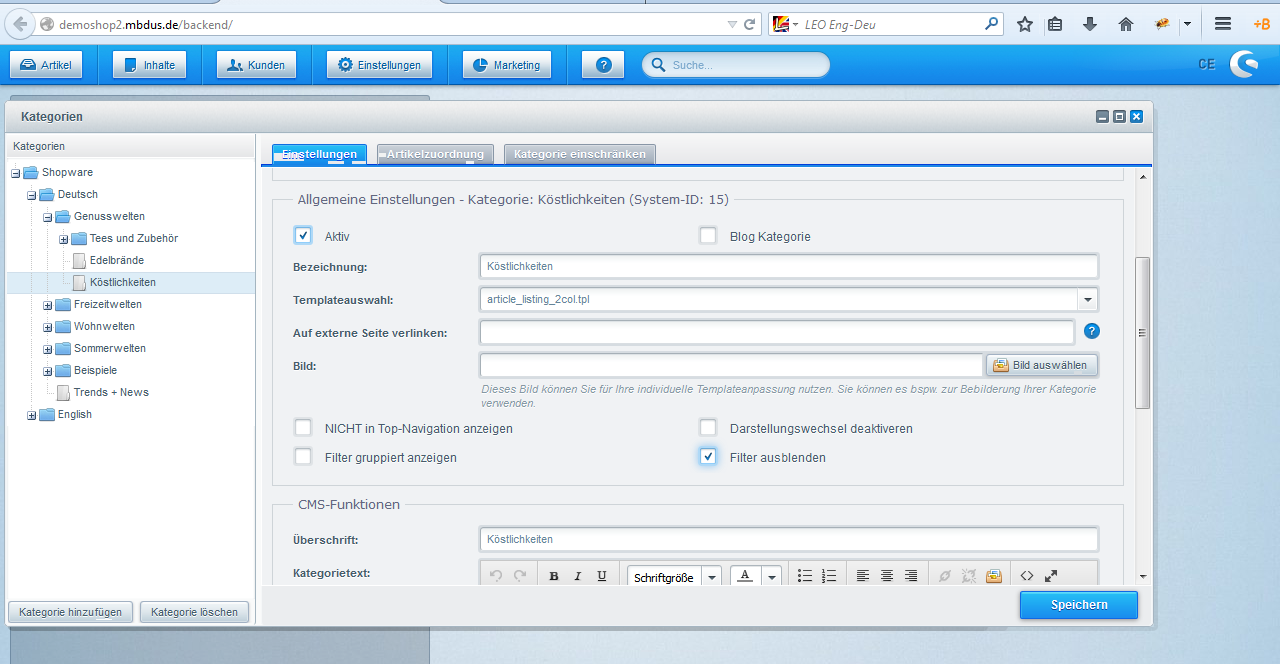1280x664 pixels.
Task: Insert a bulleted list in editor
Action: 805,576
